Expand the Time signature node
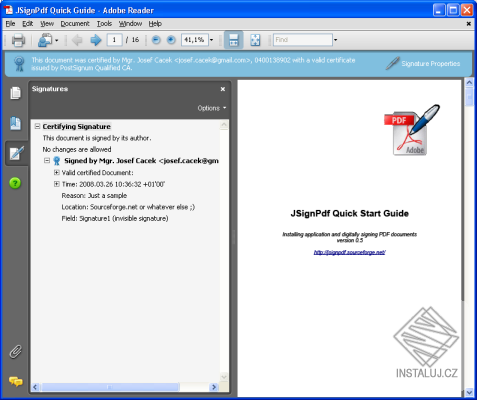The height and width of the screenshot is (400, 477). [56, 184]
